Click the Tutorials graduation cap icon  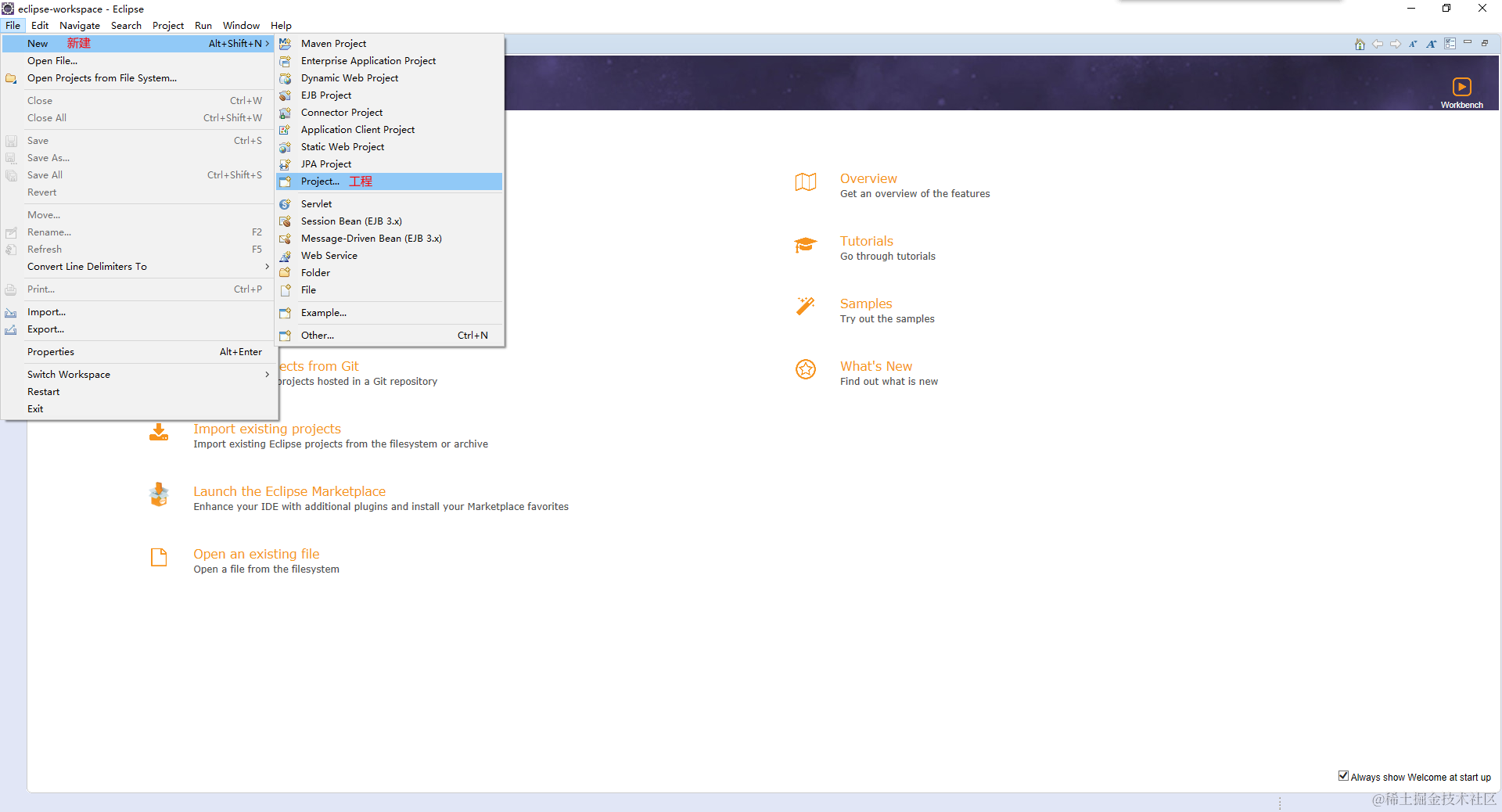pos(806,245)
